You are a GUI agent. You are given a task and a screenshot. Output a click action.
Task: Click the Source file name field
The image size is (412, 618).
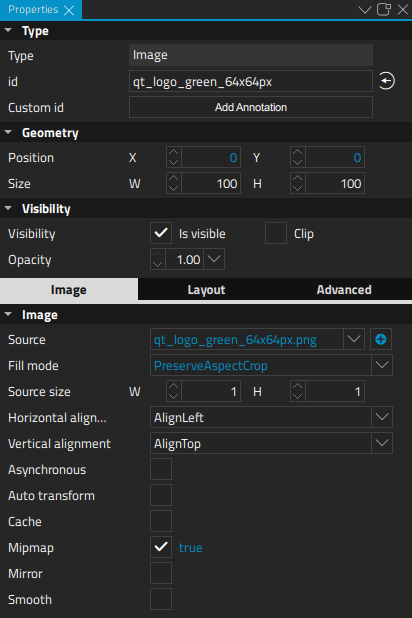coord(246,339)
